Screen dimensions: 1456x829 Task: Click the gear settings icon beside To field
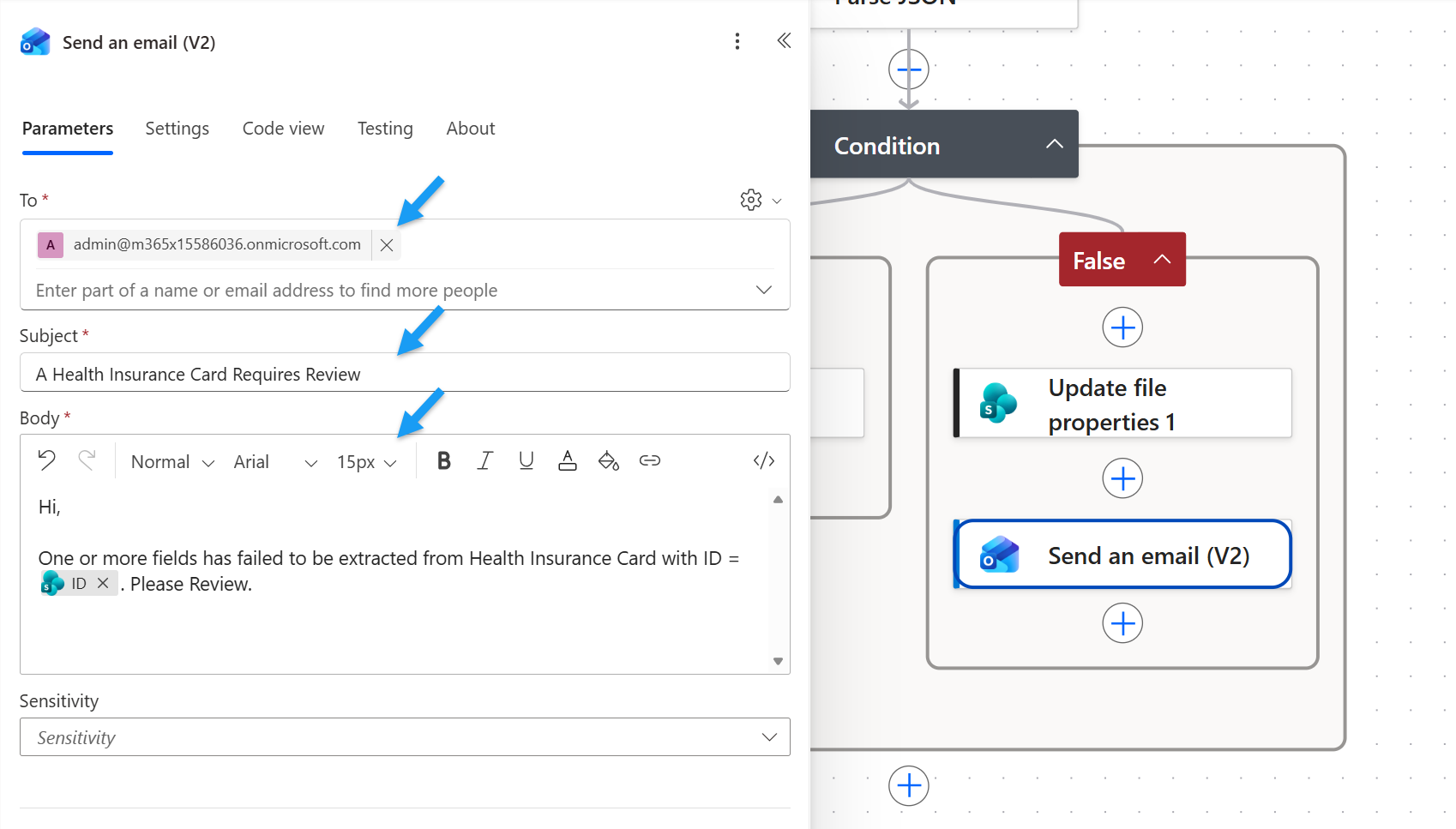(x=751, y=200)
